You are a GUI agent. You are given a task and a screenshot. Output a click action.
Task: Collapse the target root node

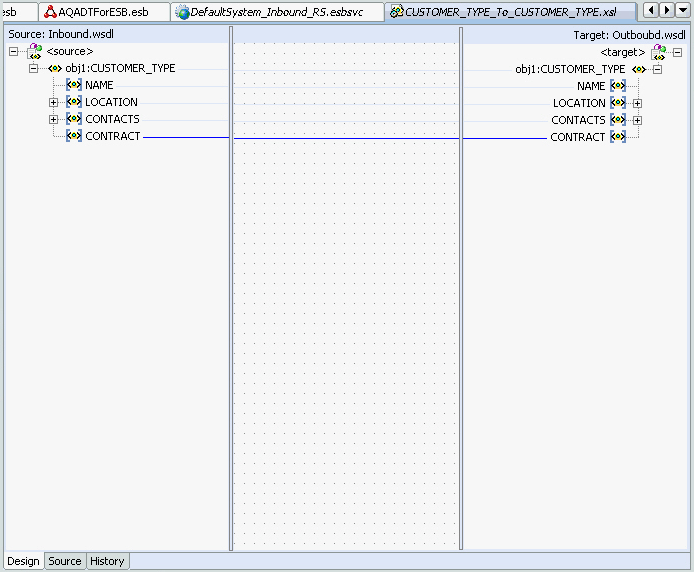tap(678, 53)
